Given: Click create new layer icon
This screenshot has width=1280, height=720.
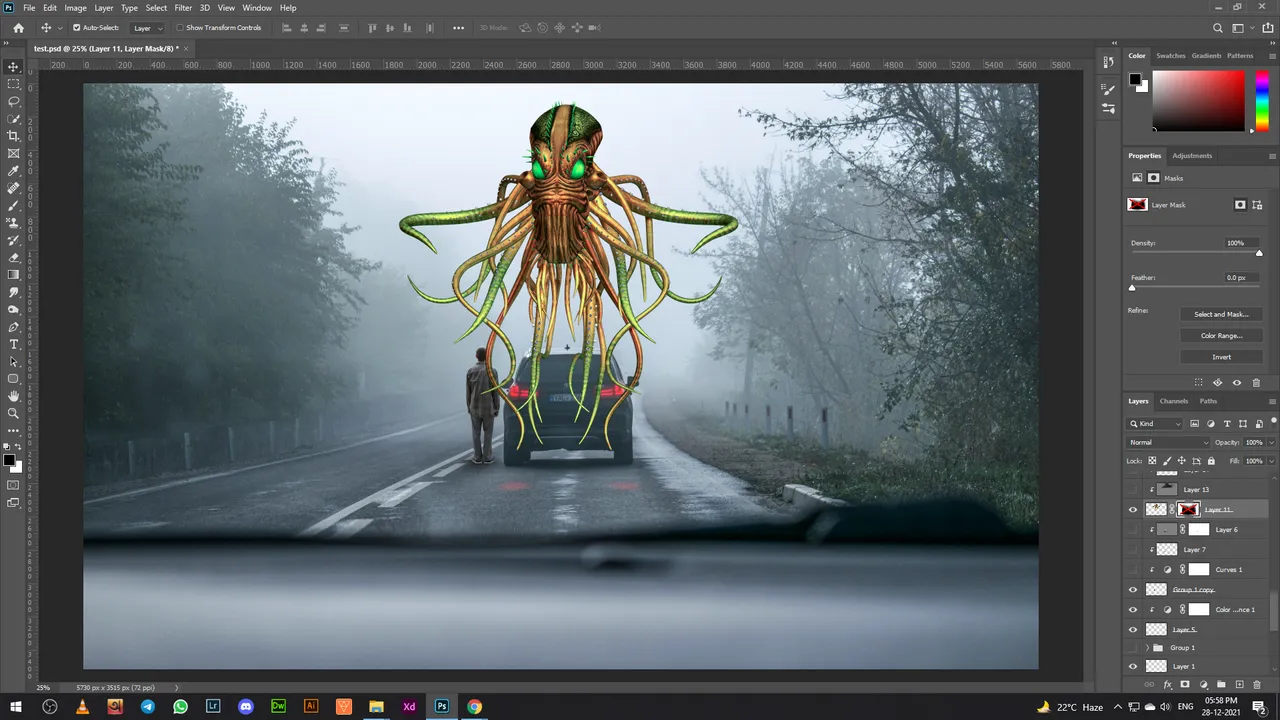Looking at the screenshot, I should (1239, 685).
